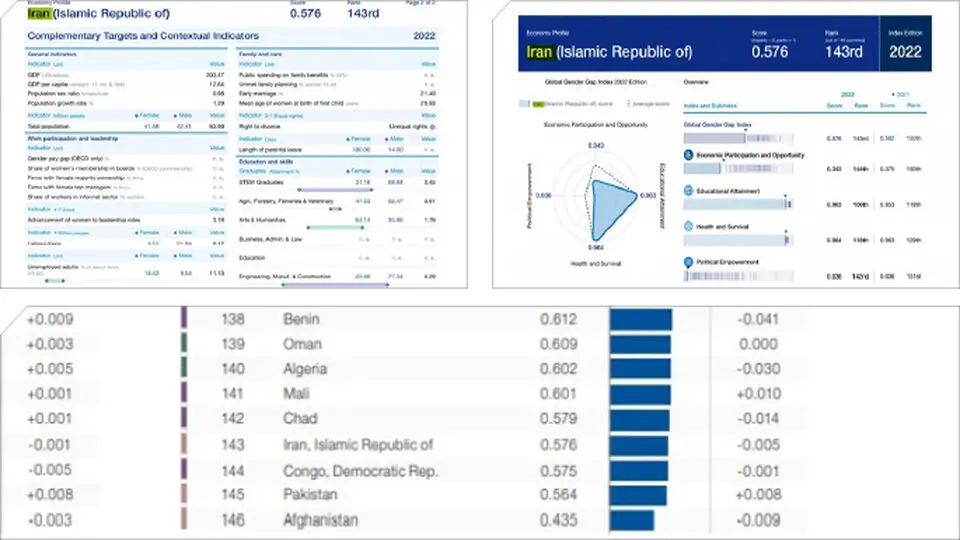Click the Chad country name in the ranking table
960x540 pixels.
300,419
